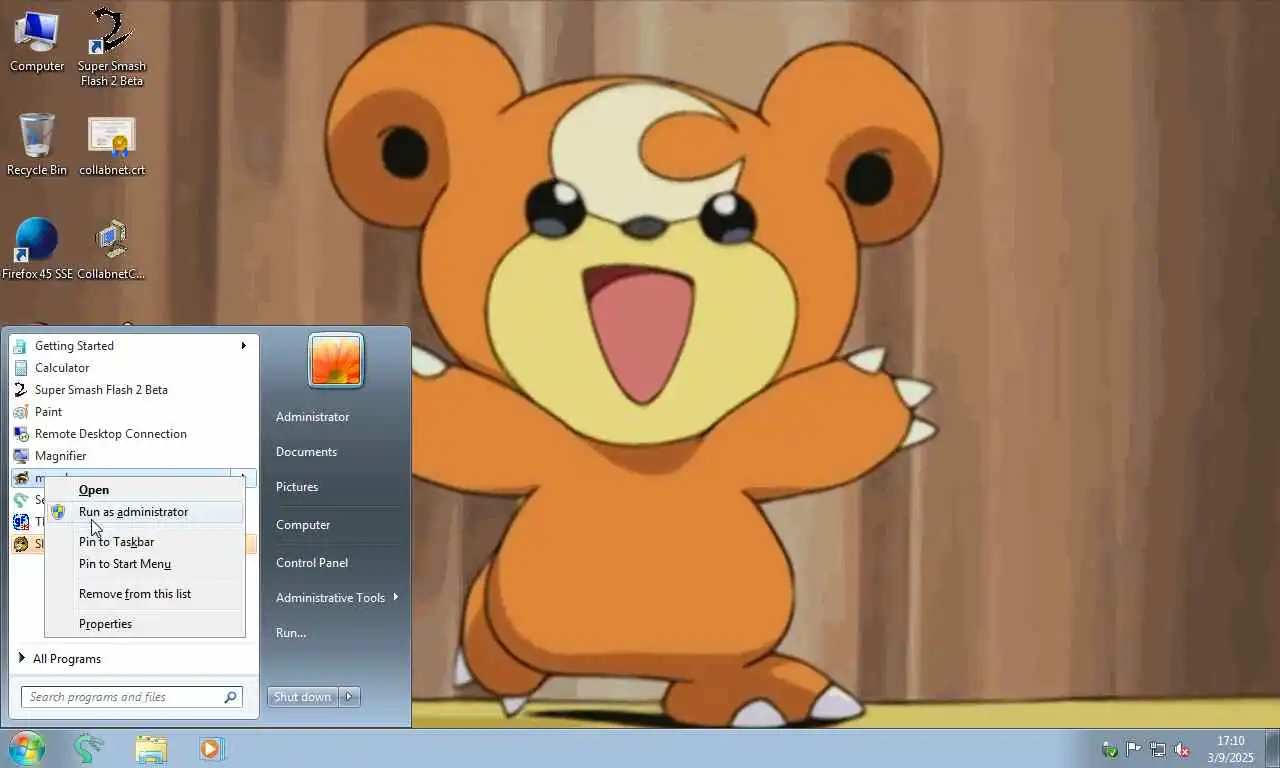Image resolution: width=1280 pixels, height=768 pixels.
Task: Open Control Panel from the Start menu
Action: (x=312, y=563)
